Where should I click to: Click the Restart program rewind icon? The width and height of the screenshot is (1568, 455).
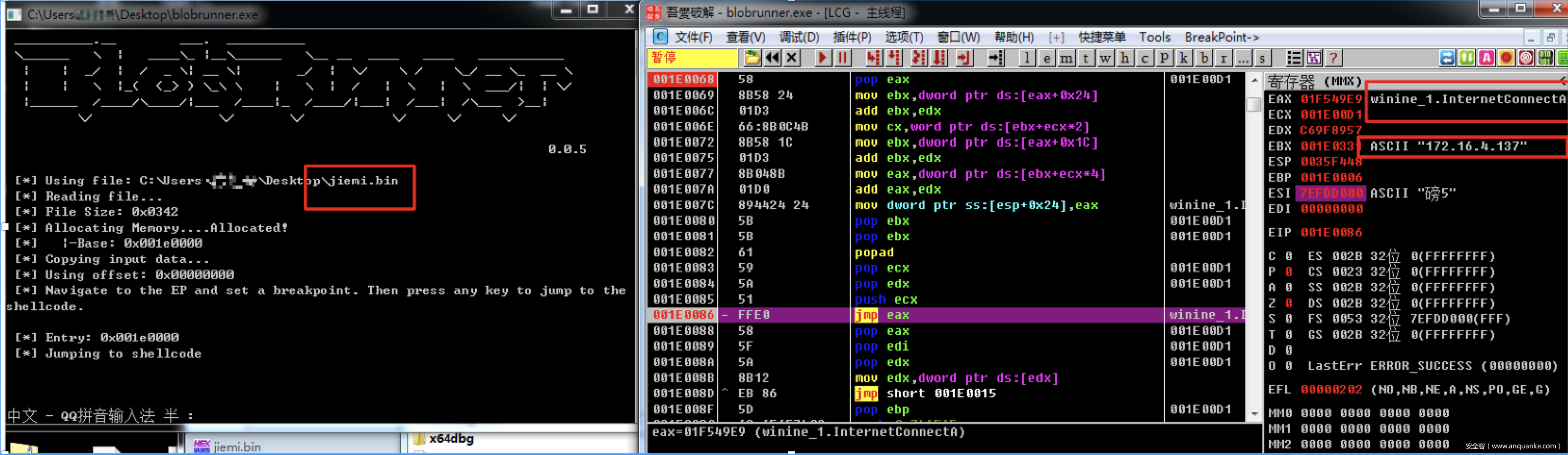point(773,58)
